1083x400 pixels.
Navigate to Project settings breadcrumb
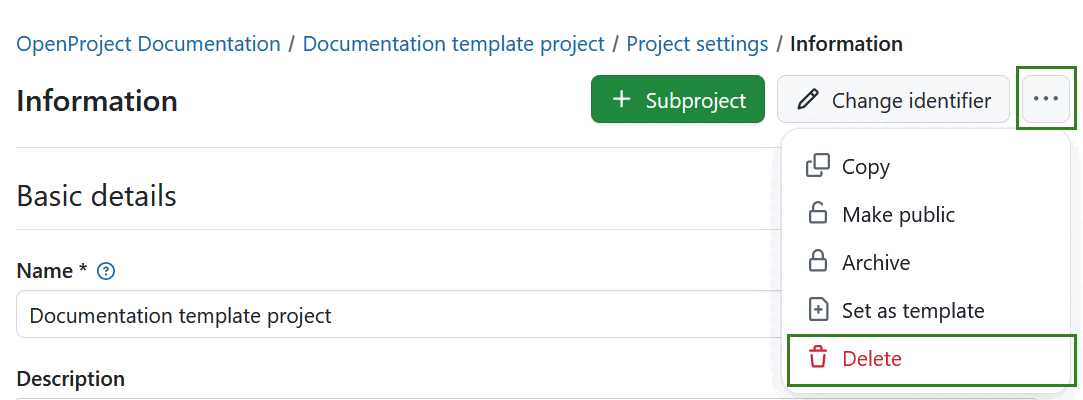click(697, 44)
